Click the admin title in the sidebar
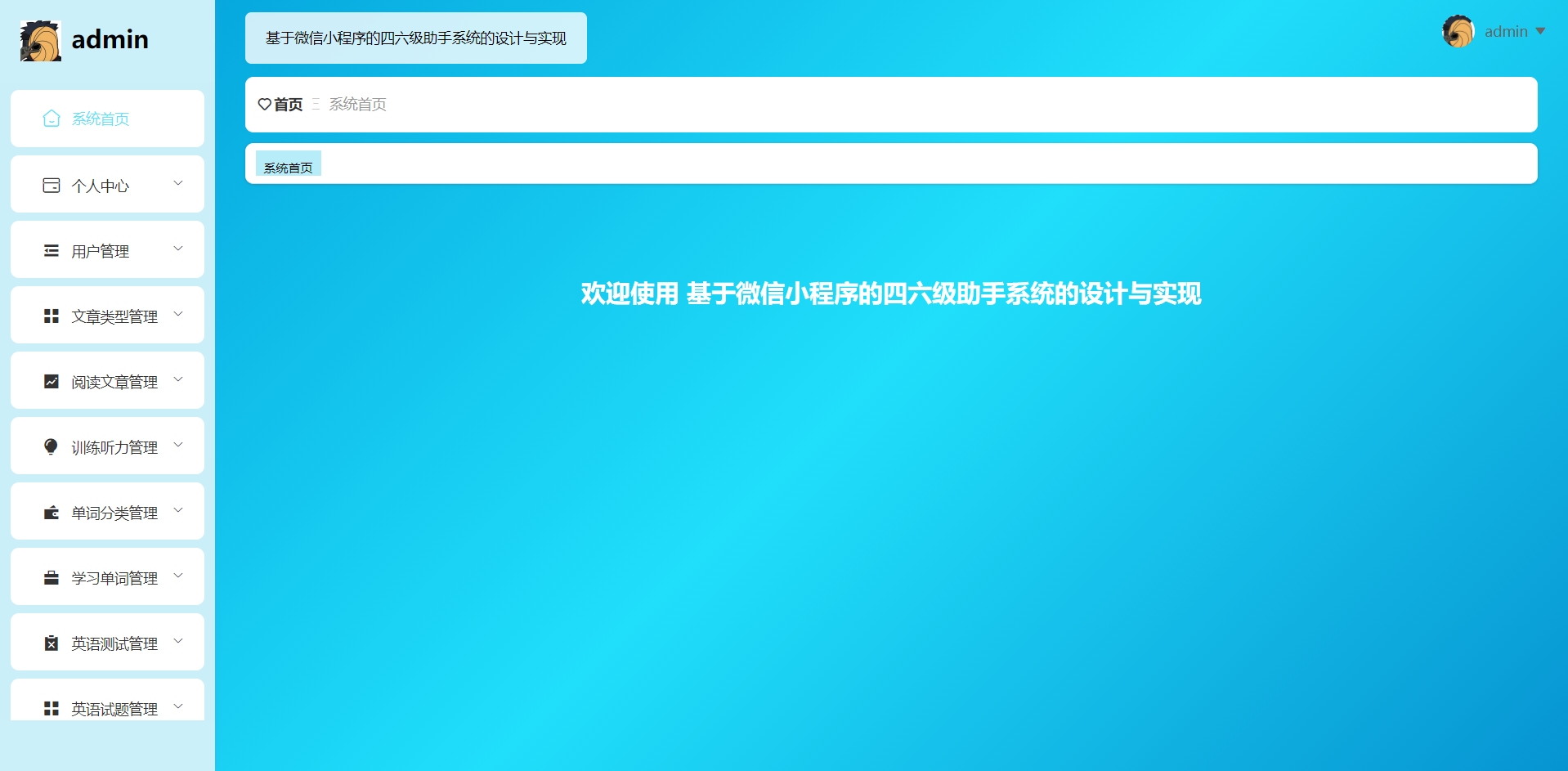This screenshot has width=1568, height=771. (x=110, y=39)
